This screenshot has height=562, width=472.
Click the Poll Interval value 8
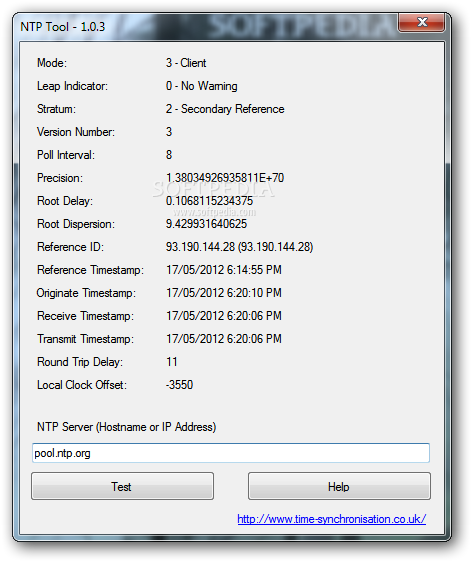click(x=169, y=155)
